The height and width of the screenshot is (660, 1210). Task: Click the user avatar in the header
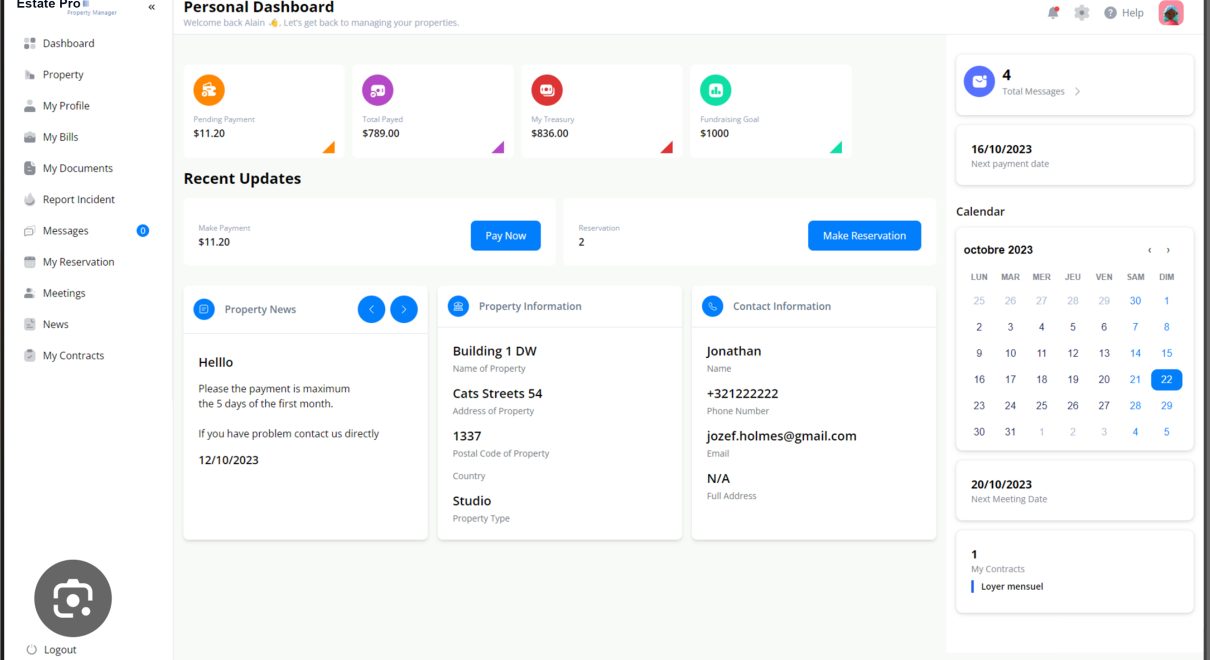click(1171, 13)
